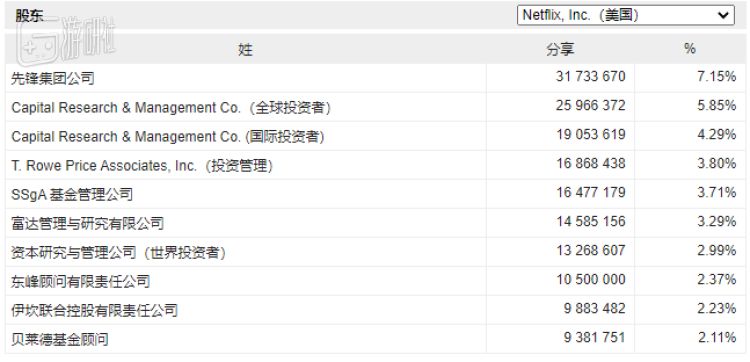Click the 股东 section title
This screenshot has height=362, width=750.
pos(29,16)
